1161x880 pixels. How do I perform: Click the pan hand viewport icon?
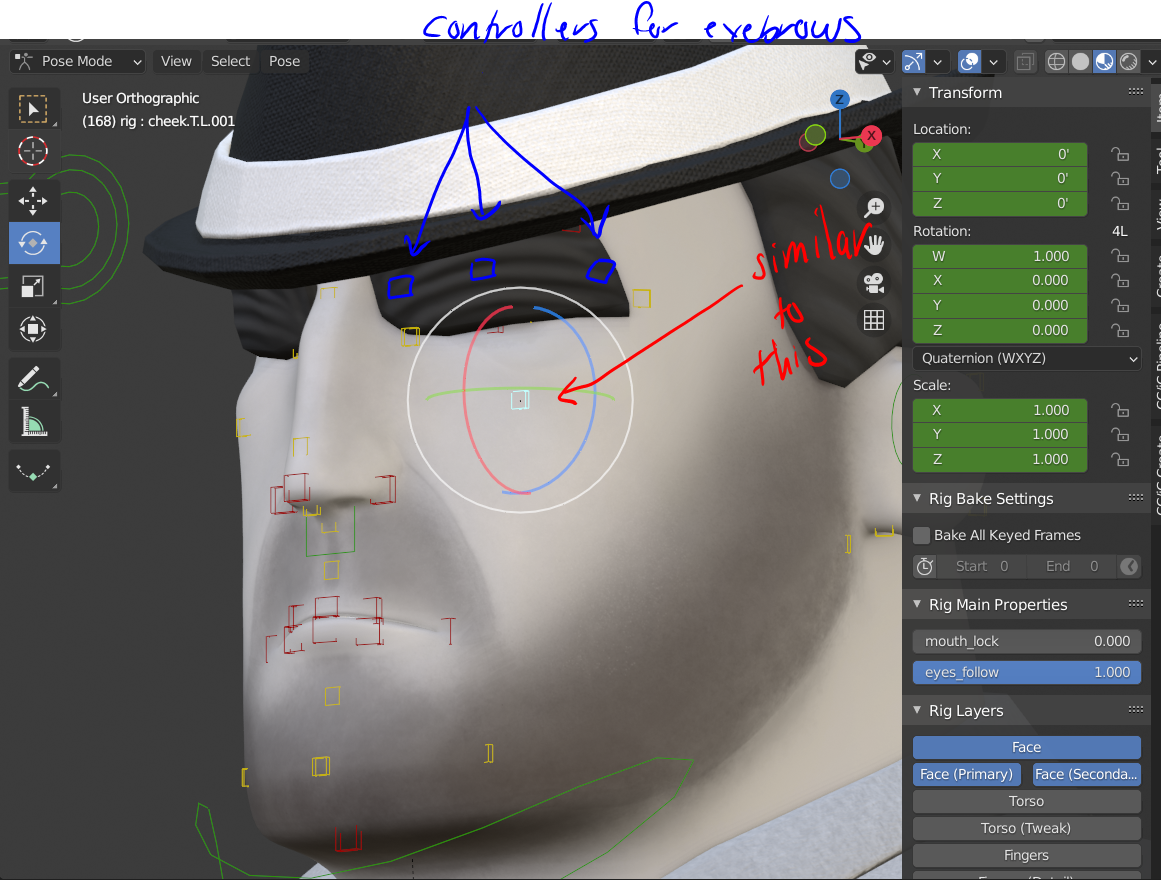(874, 245)
